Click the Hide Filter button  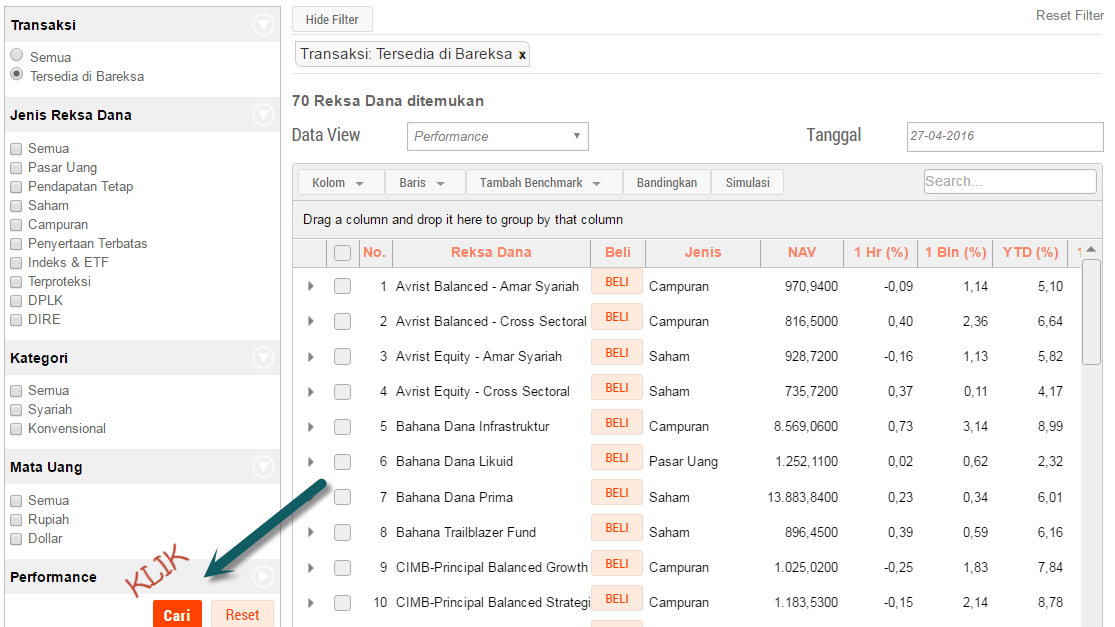(332, 19)
